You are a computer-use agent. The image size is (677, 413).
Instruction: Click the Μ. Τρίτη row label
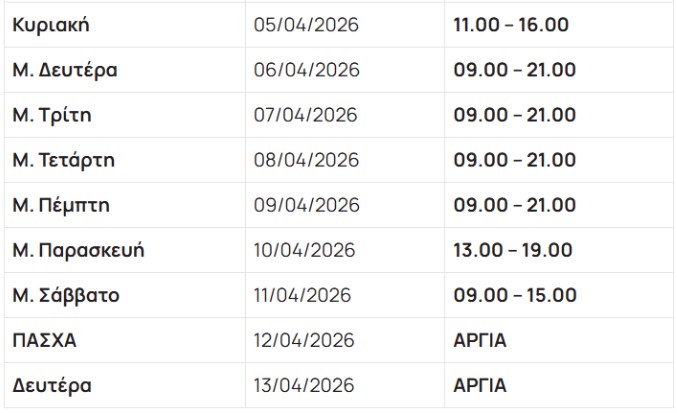52,115
